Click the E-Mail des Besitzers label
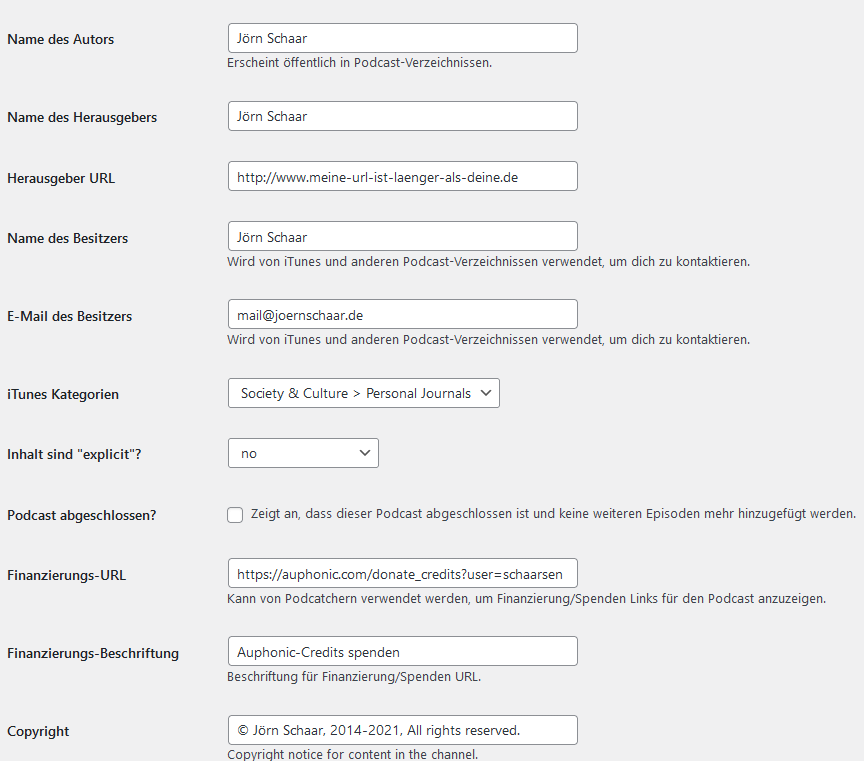 69,316
